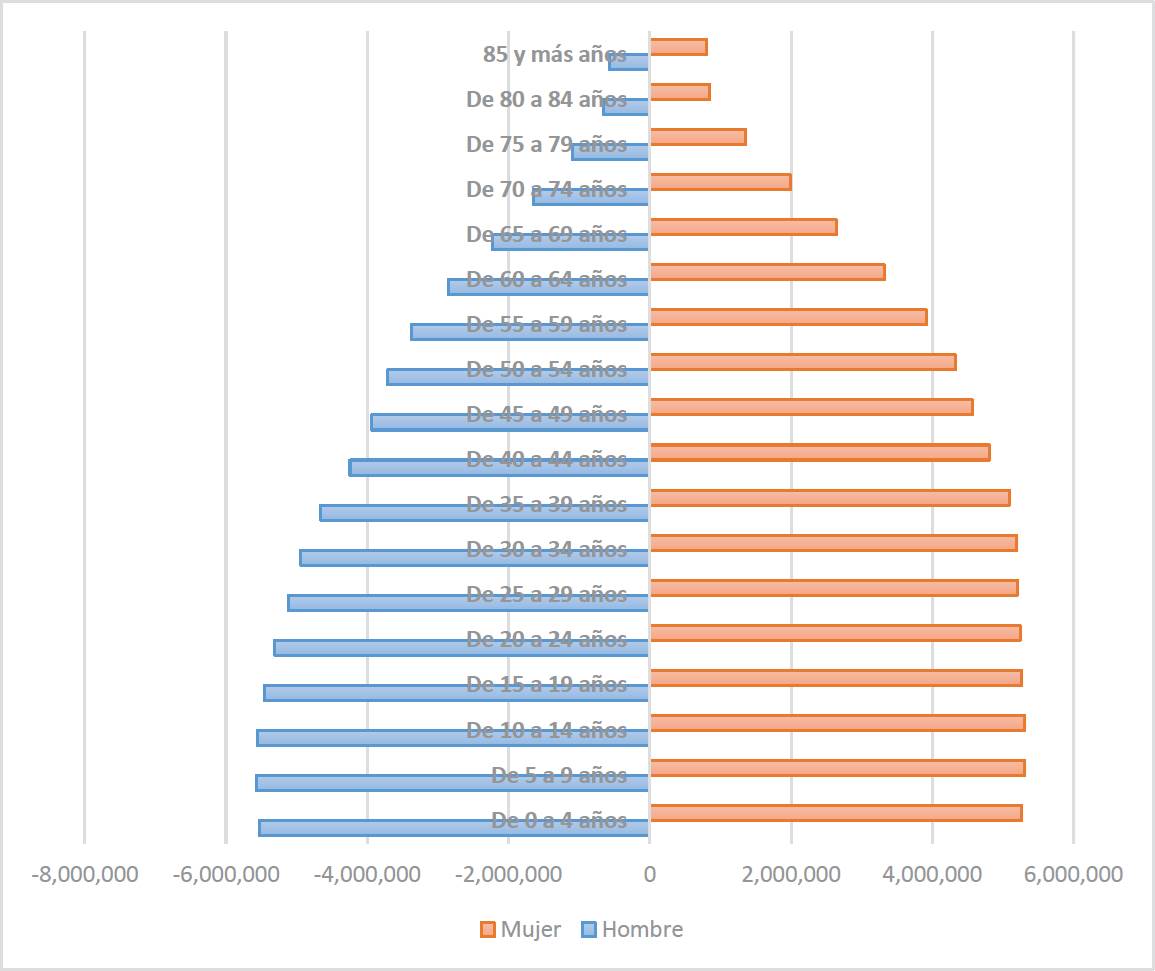
Task: Click the Mujer bar for 20 a 24 años
Action: [x=835, y=633]
